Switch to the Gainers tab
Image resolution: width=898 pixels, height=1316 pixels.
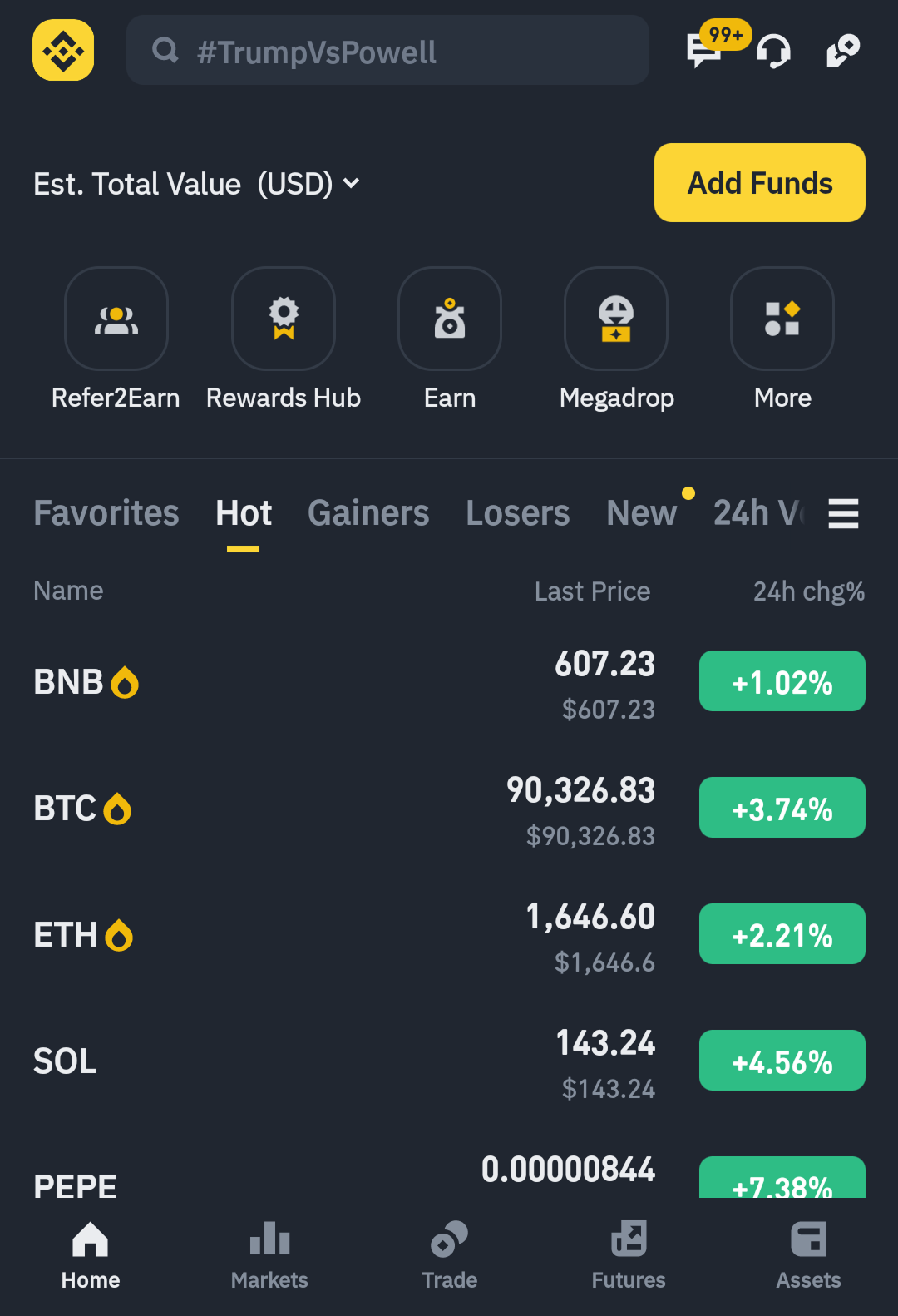pyautogui.click(x=368, y=513)
